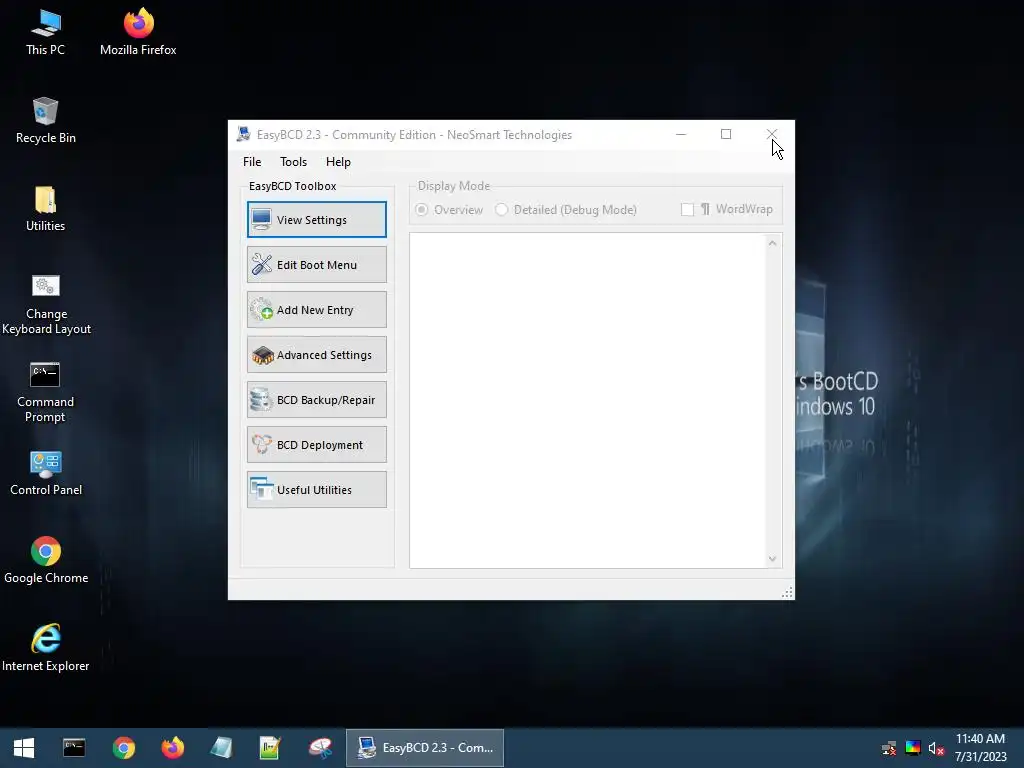Click the colorful display tray icon

(x=913, y=748)
